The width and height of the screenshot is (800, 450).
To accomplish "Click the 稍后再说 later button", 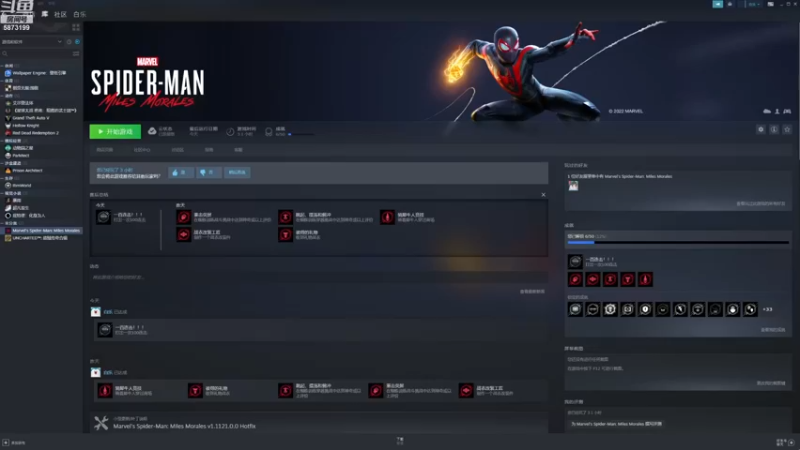I will pyautogui.click(x=237, y=172).
